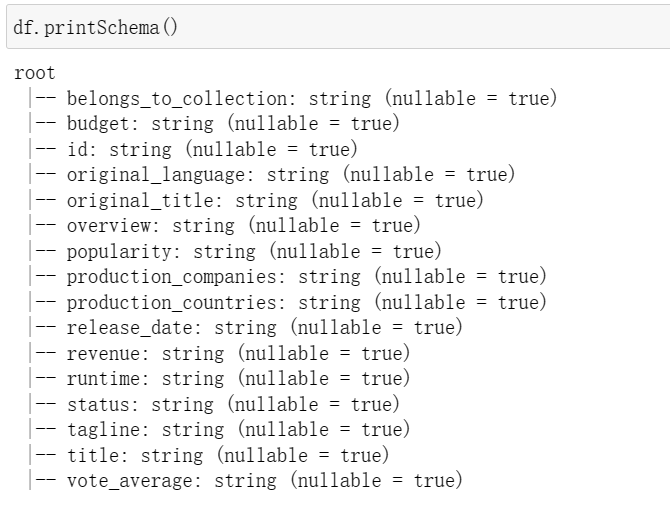This screenshot has height=513, width=670.
Task: Select the status field line
Action: click(x=214, y=404)
